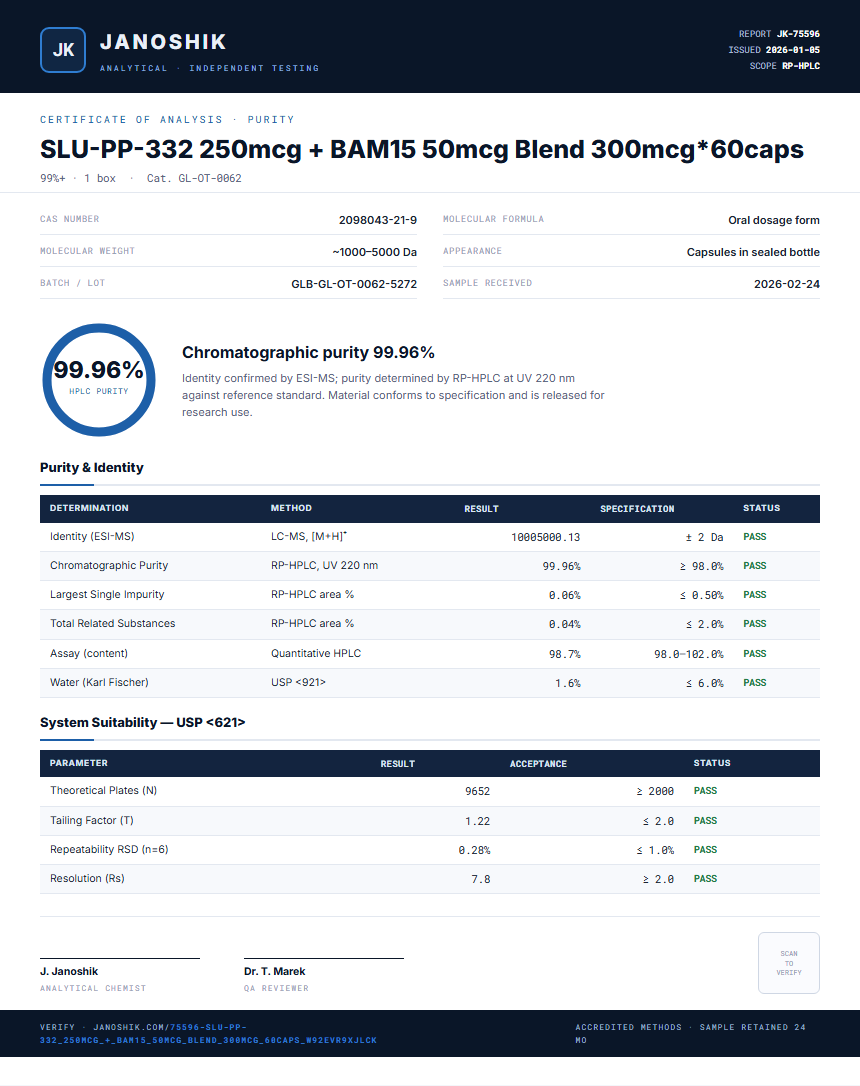Click PASS status for Water (Karl Fischer)
Screen dimensions: 860x1086
[755, 683]
